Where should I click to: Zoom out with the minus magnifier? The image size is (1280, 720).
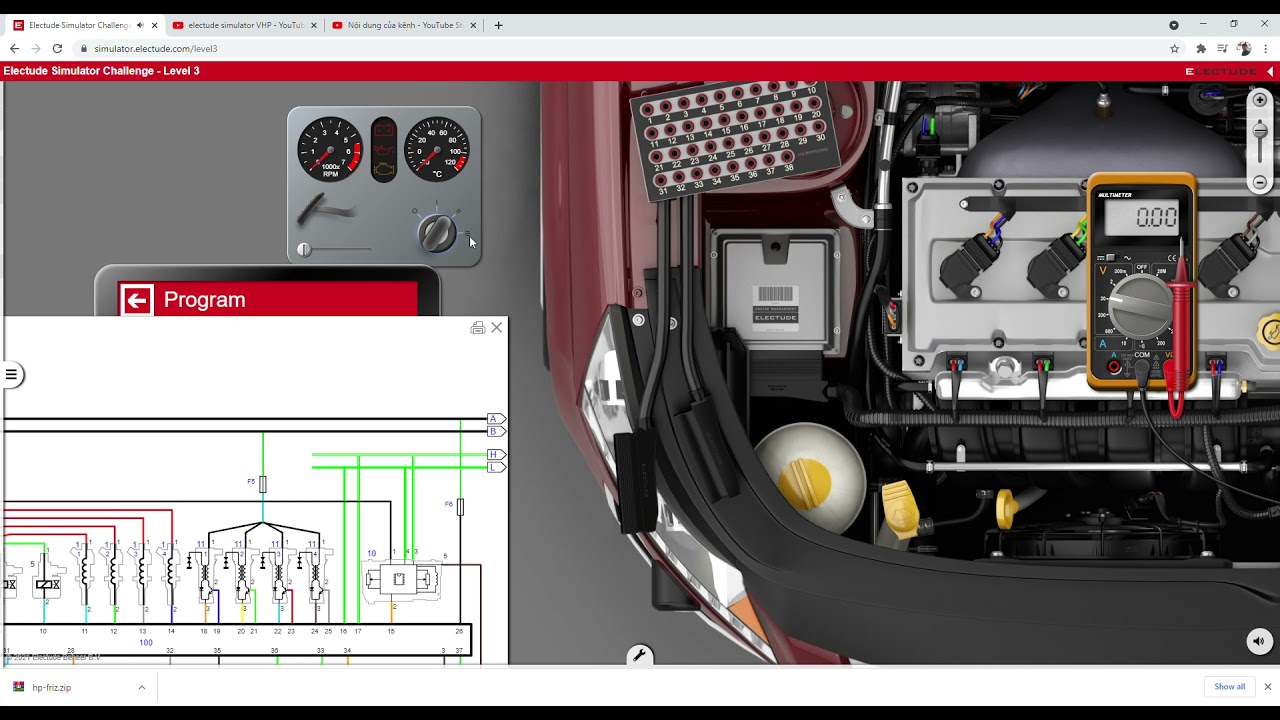[1260, 182]
